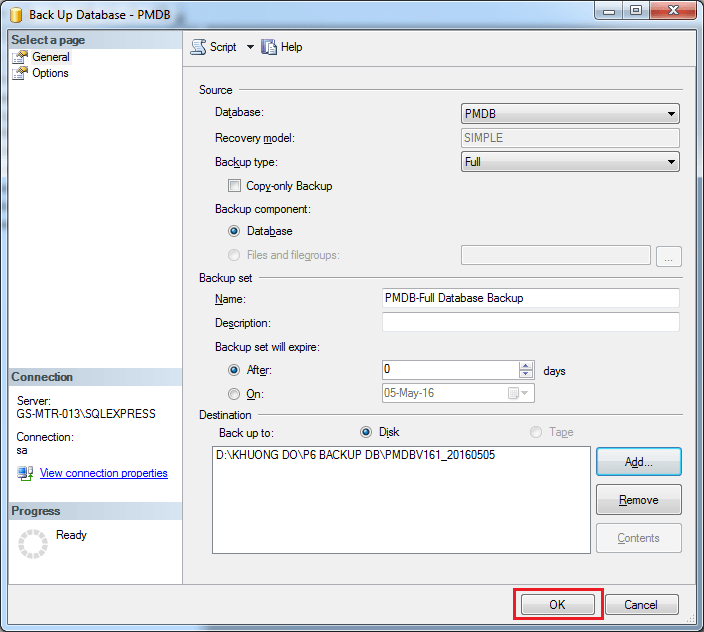This screenshot has width=704, height=632.
Task: Select the General page icon
Action: click(x=20, y=57)
